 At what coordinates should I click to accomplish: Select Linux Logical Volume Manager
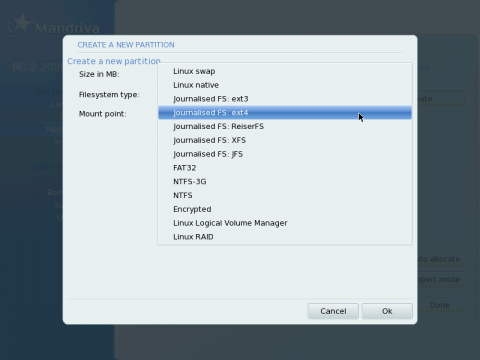[x=285, y=223]
